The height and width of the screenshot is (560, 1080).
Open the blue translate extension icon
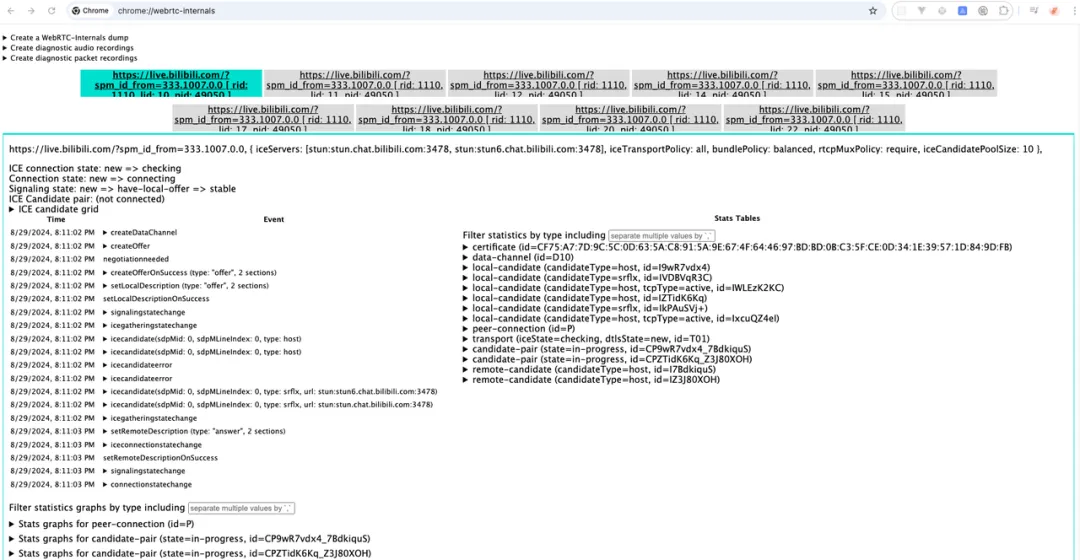(962, 11)
